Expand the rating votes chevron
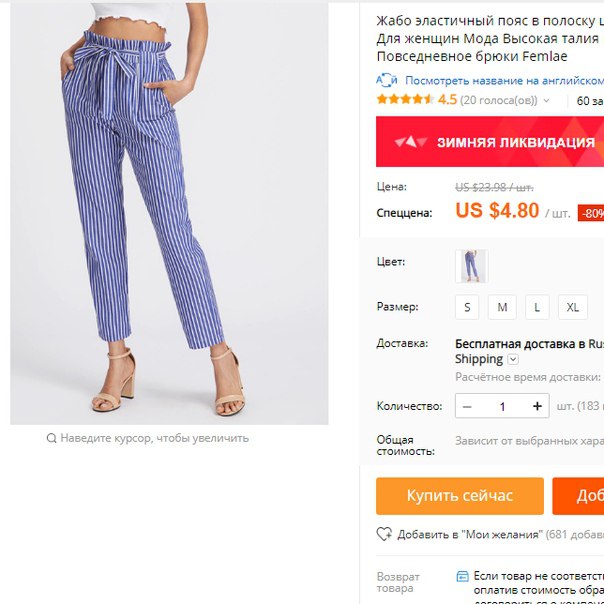Viewport: 604px width, 604px height. (546, 101)
